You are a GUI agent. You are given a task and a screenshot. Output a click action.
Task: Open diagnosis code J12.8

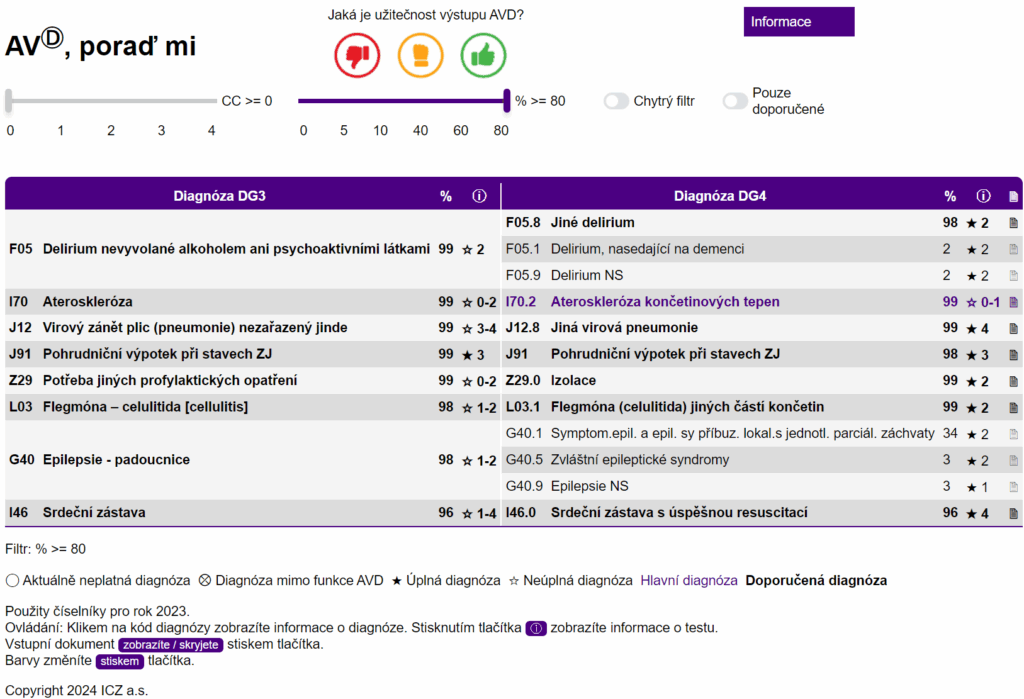pyautogui.click(x=522, y=328)
